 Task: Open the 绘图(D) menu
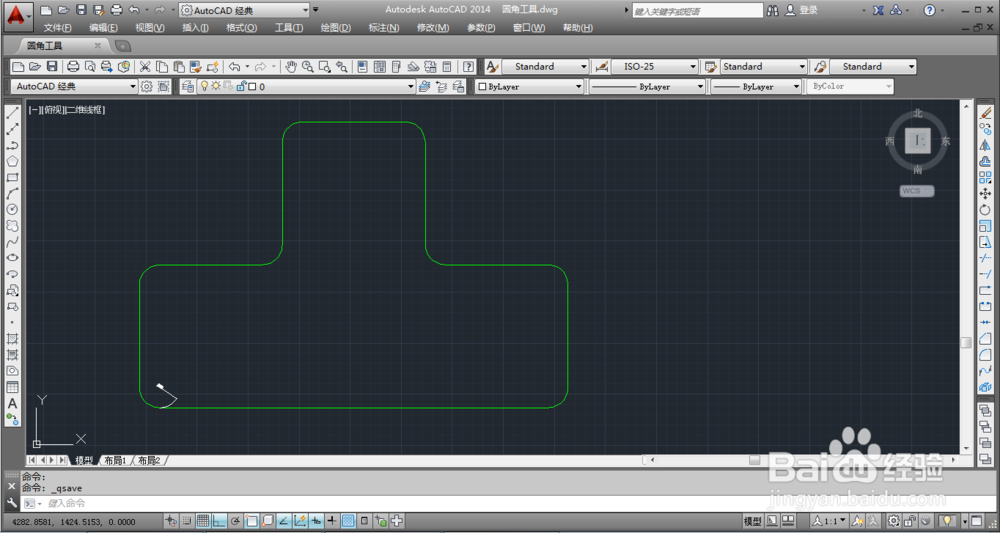pyautogui.click(x=335, y=27)
